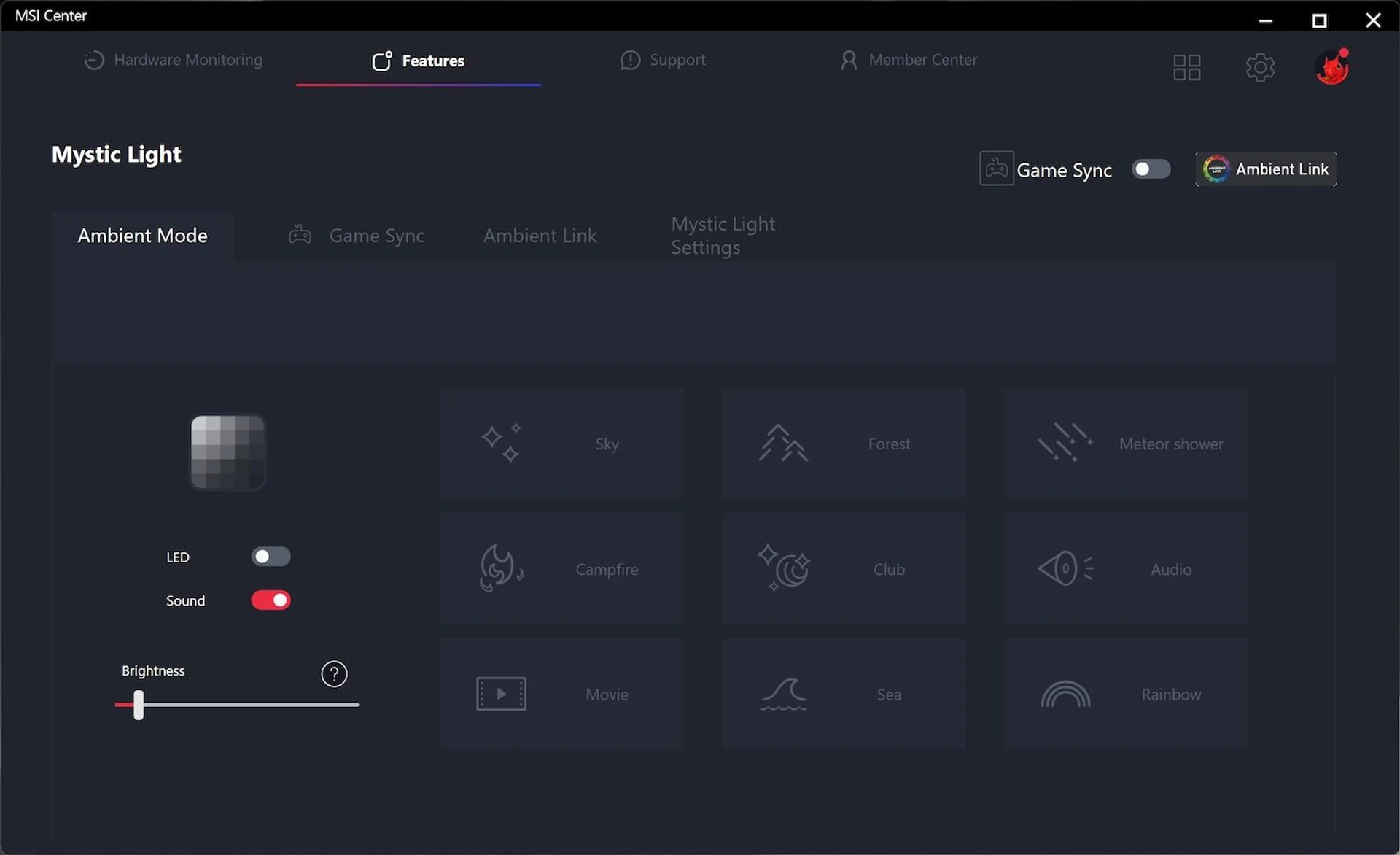Click the Rainbow arc icon
The height and width of the screenshot is (855, 1400).
(x=1065, y=695)
